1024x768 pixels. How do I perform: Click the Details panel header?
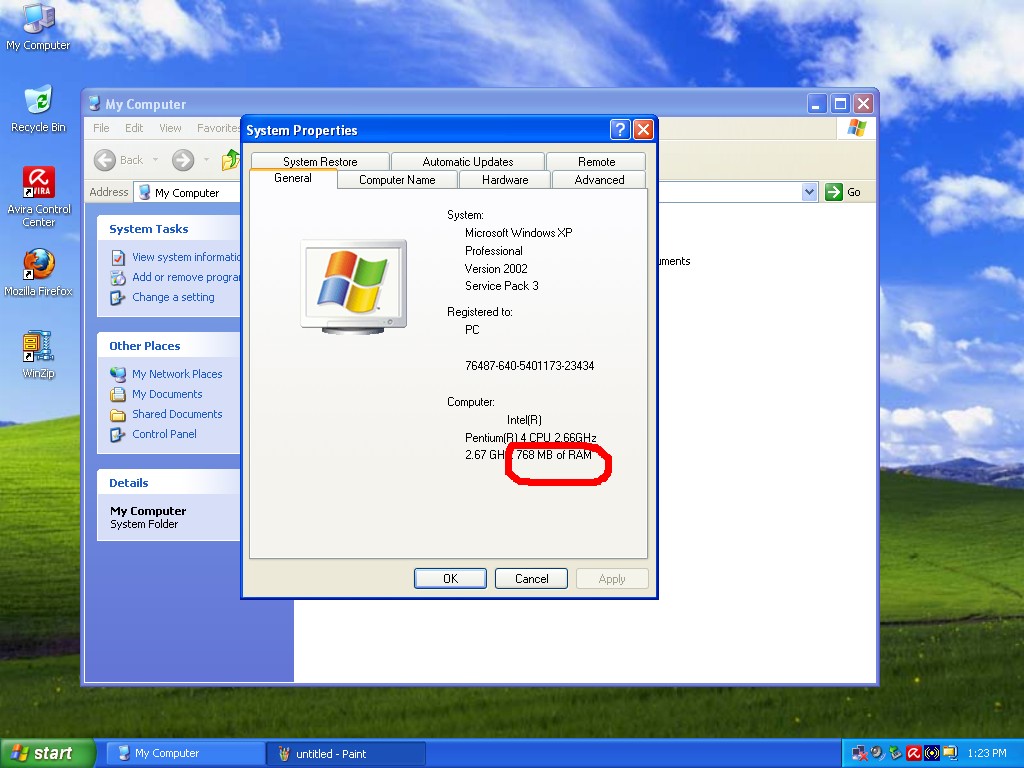pos(169,483)
